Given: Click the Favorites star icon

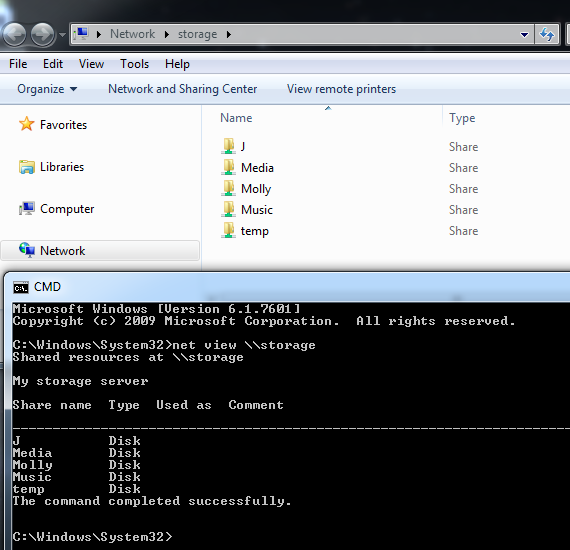Looking at the screenshot, I should [27, 124].
